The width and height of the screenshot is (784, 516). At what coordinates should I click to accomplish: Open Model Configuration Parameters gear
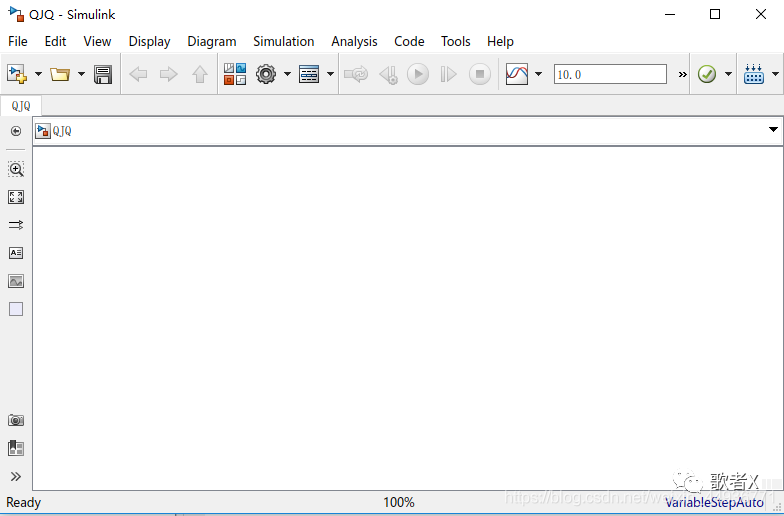(266, 74)
